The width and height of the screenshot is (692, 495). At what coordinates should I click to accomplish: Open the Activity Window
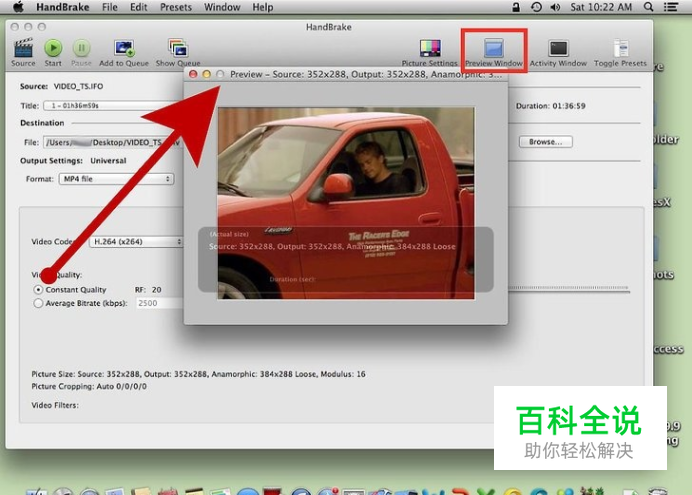[x=558, y=52]
